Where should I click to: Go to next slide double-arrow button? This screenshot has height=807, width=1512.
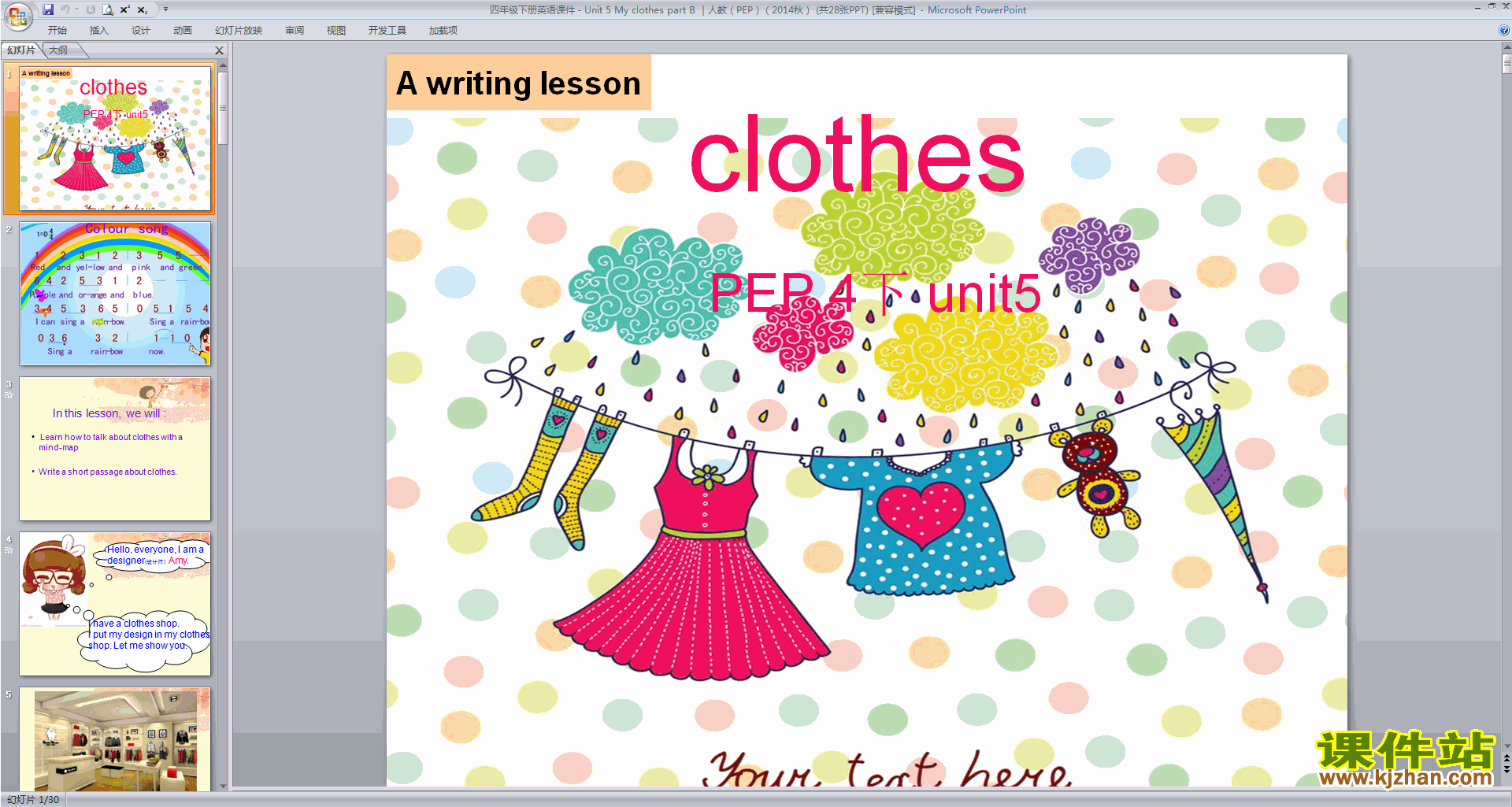click(x=1506, y=770)
